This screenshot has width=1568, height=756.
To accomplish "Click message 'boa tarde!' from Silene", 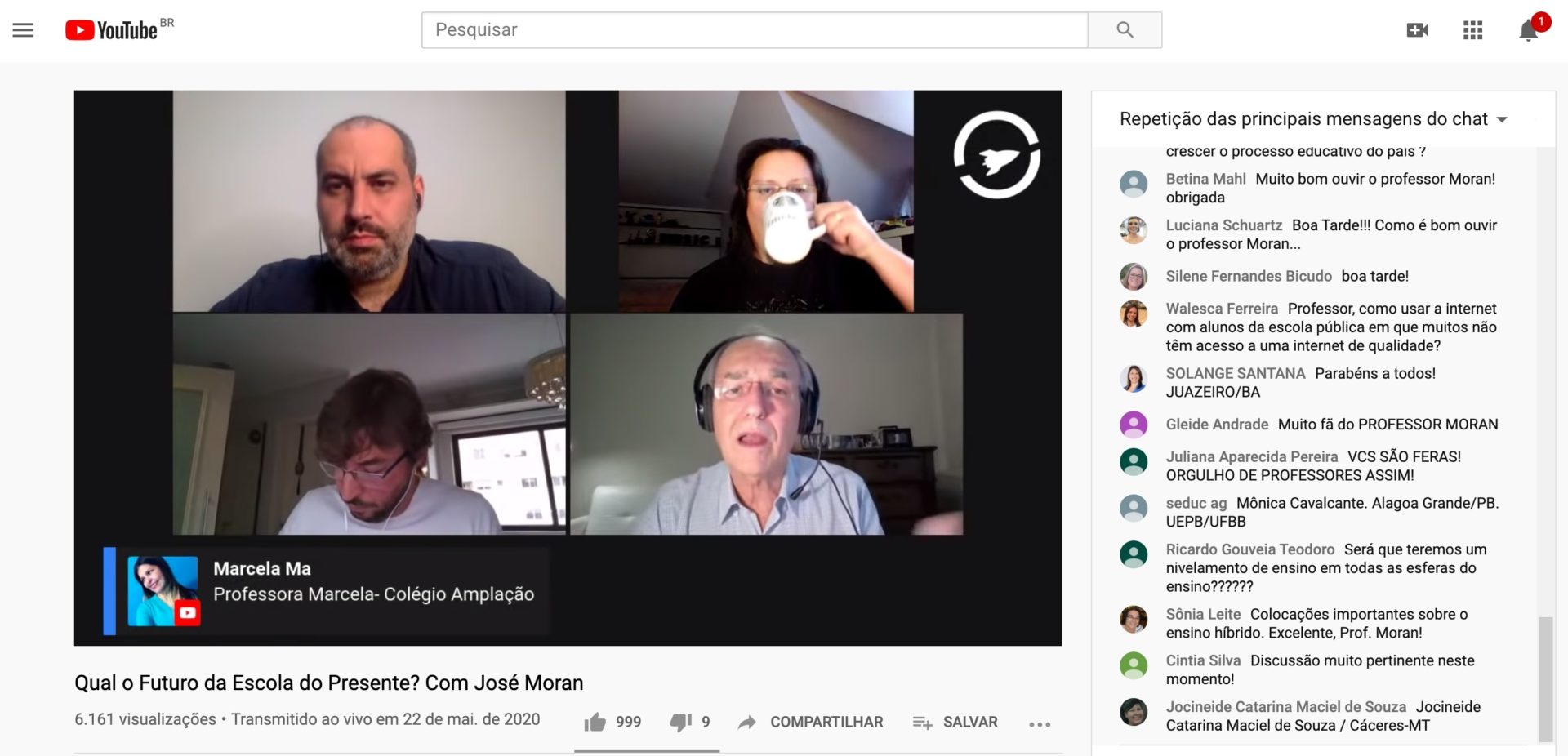I will click(x=1375, y=276).
